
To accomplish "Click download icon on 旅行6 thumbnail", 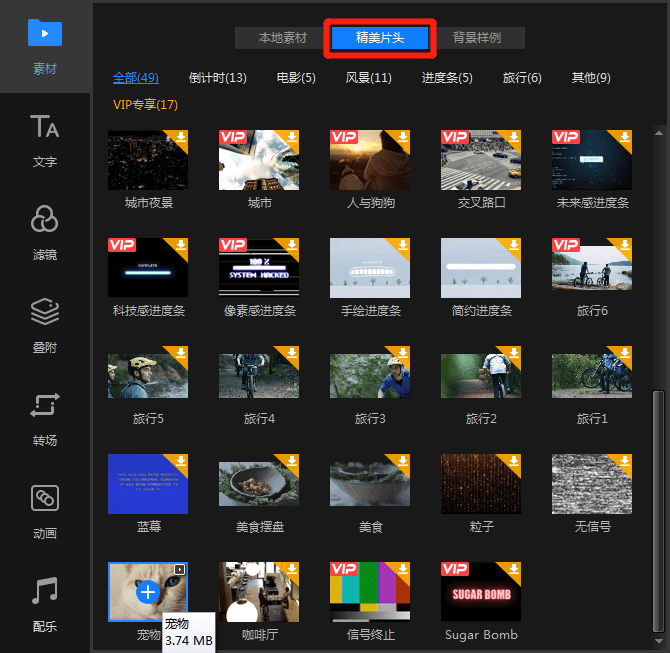I will tap(625, 245).
